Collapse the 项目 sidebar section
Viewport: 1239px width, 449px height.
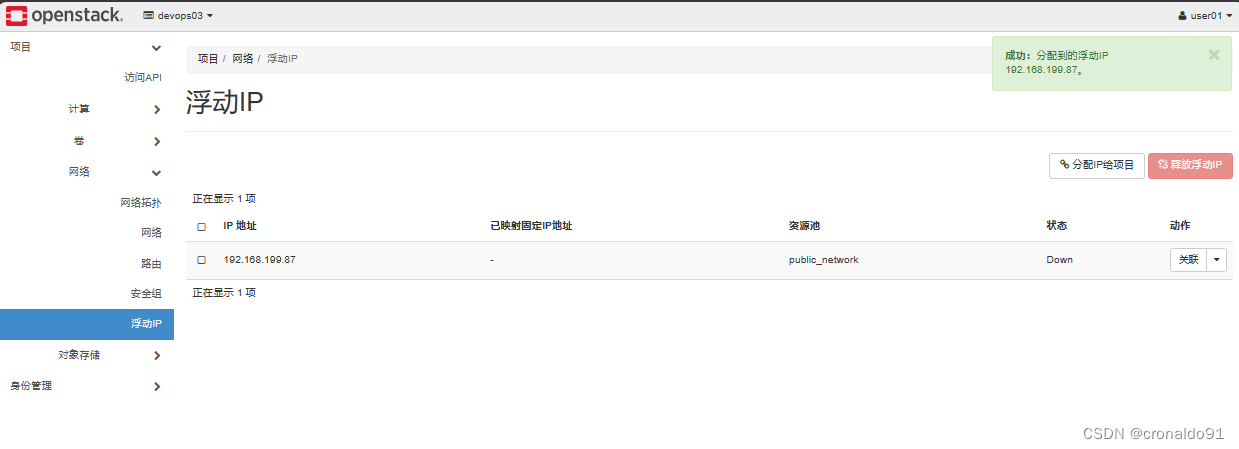click(86, 47)
